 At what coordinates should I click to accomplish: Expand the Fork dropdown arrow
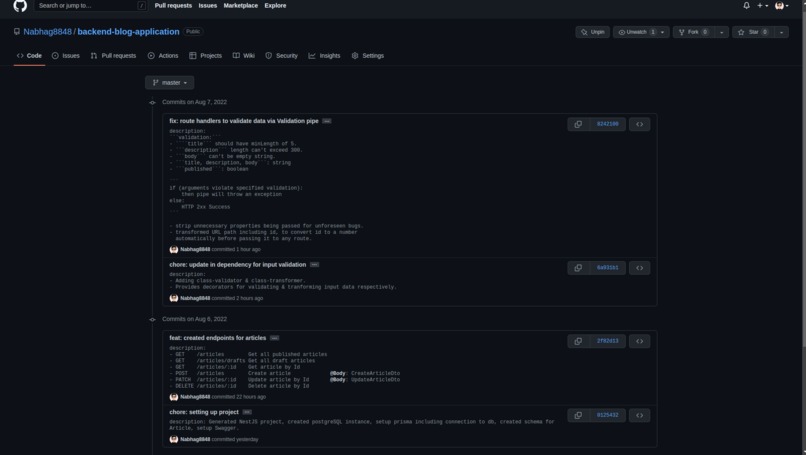[x=722, y=32]
